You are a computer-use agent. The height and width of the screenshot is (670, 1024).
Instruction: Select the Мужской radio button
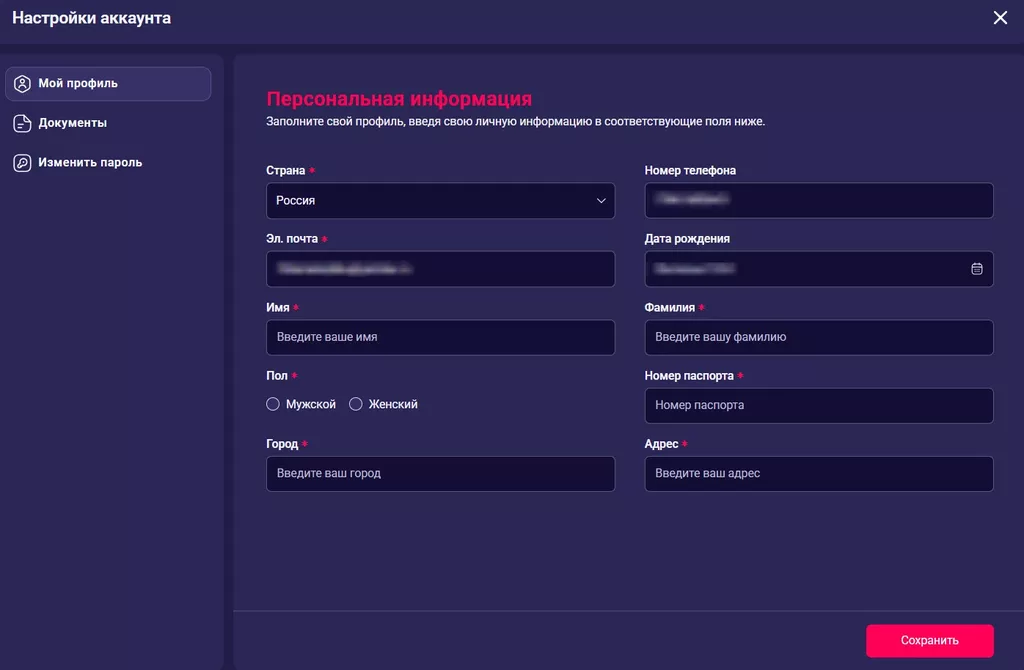(x=273, y=405)
